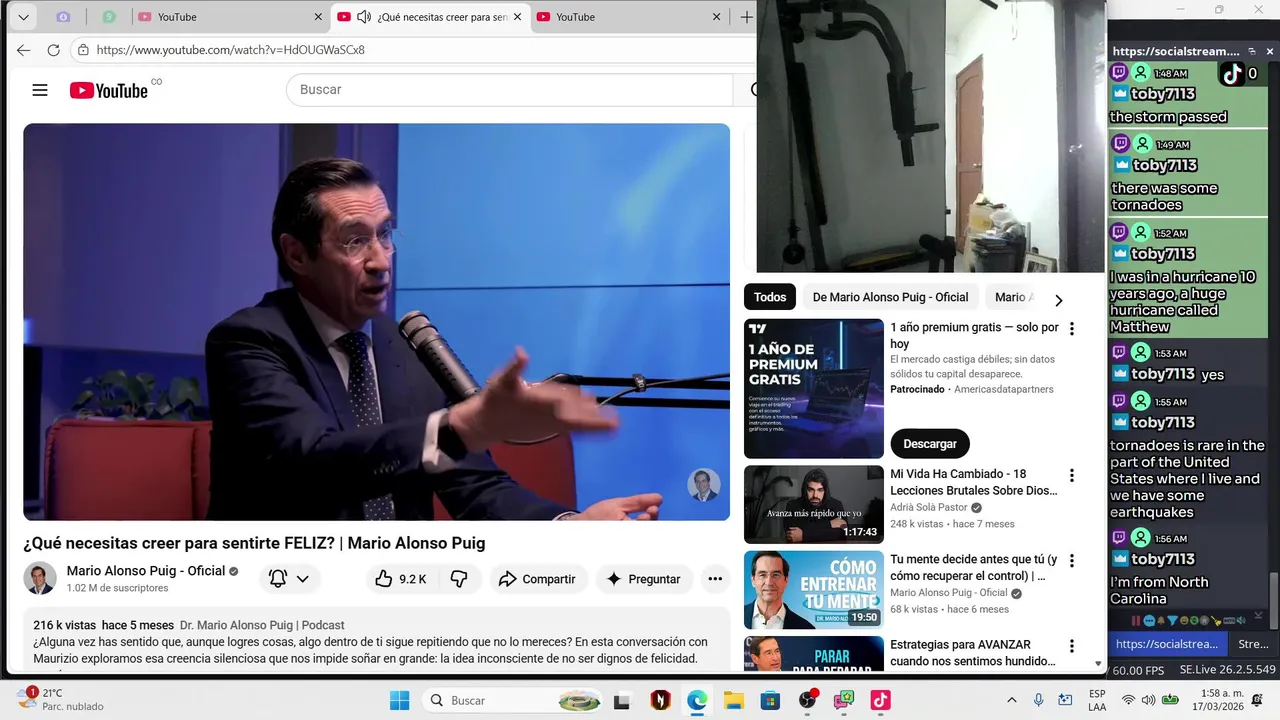Open a new browser tab with plus
This screenshot has width=1280, height=720.
coord(746,17)
